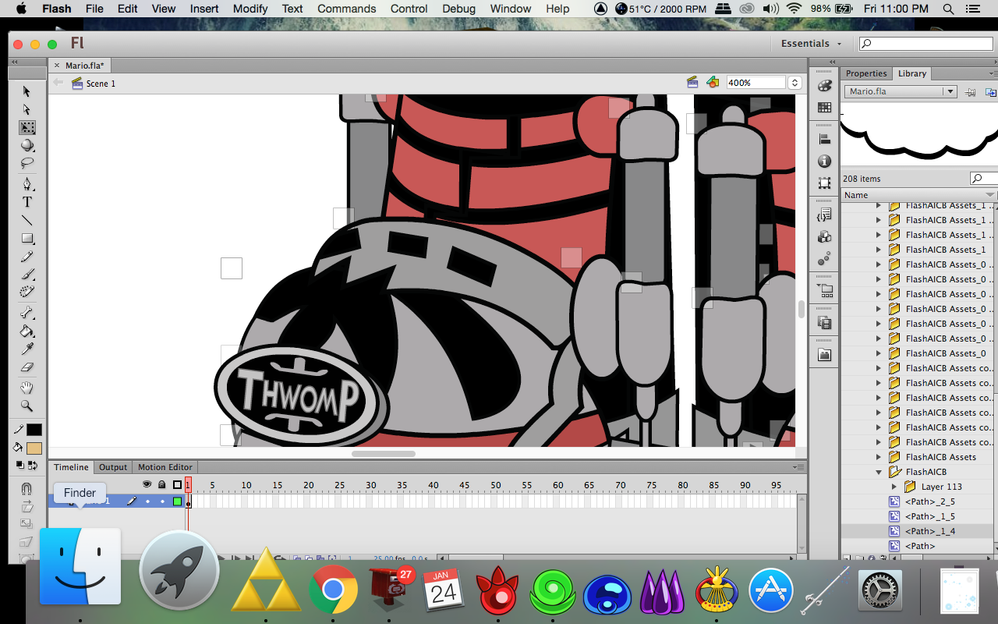Expand the FlashAICB Assets_1 folder
Screen dimensions: 998x624
879,250
